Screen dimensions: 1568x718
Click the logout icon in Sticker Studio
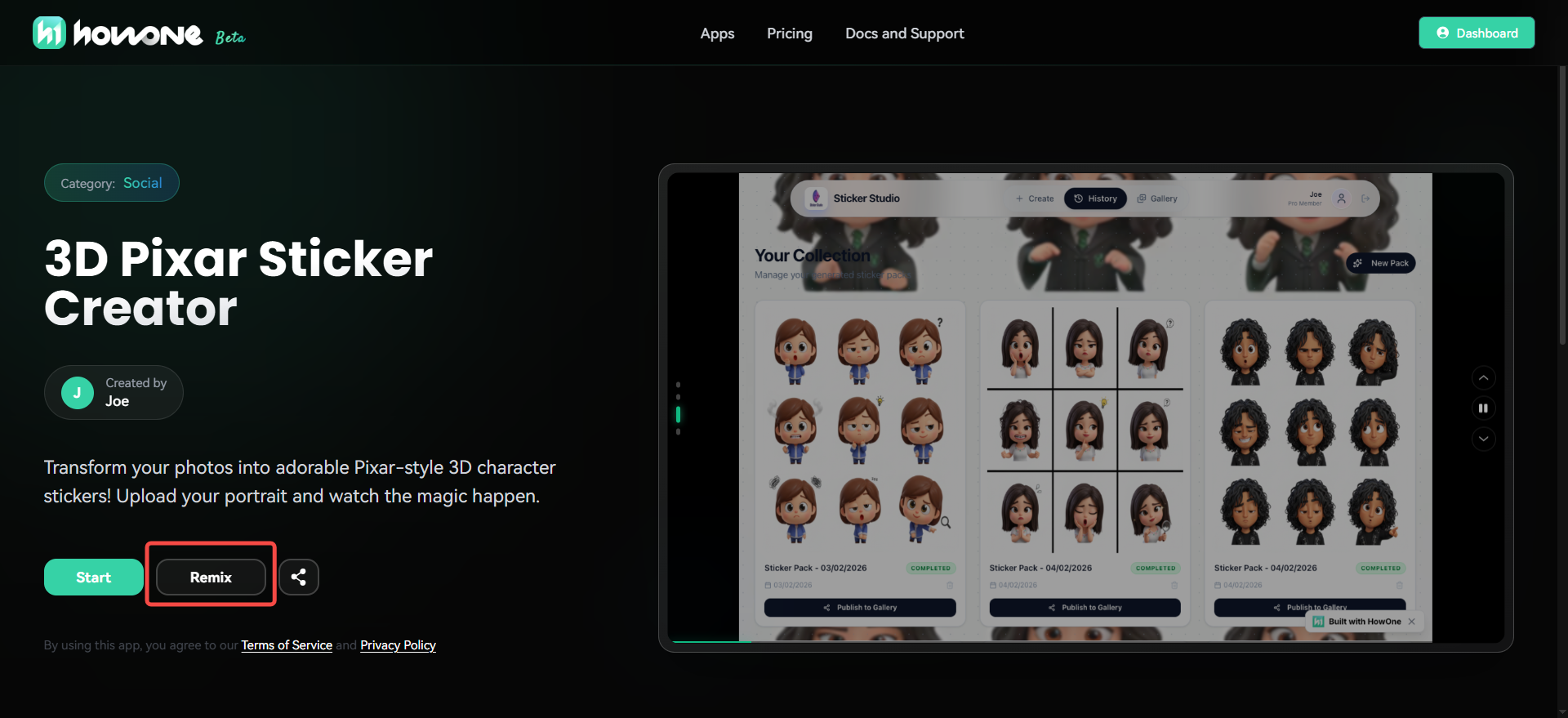point(1365,198)
